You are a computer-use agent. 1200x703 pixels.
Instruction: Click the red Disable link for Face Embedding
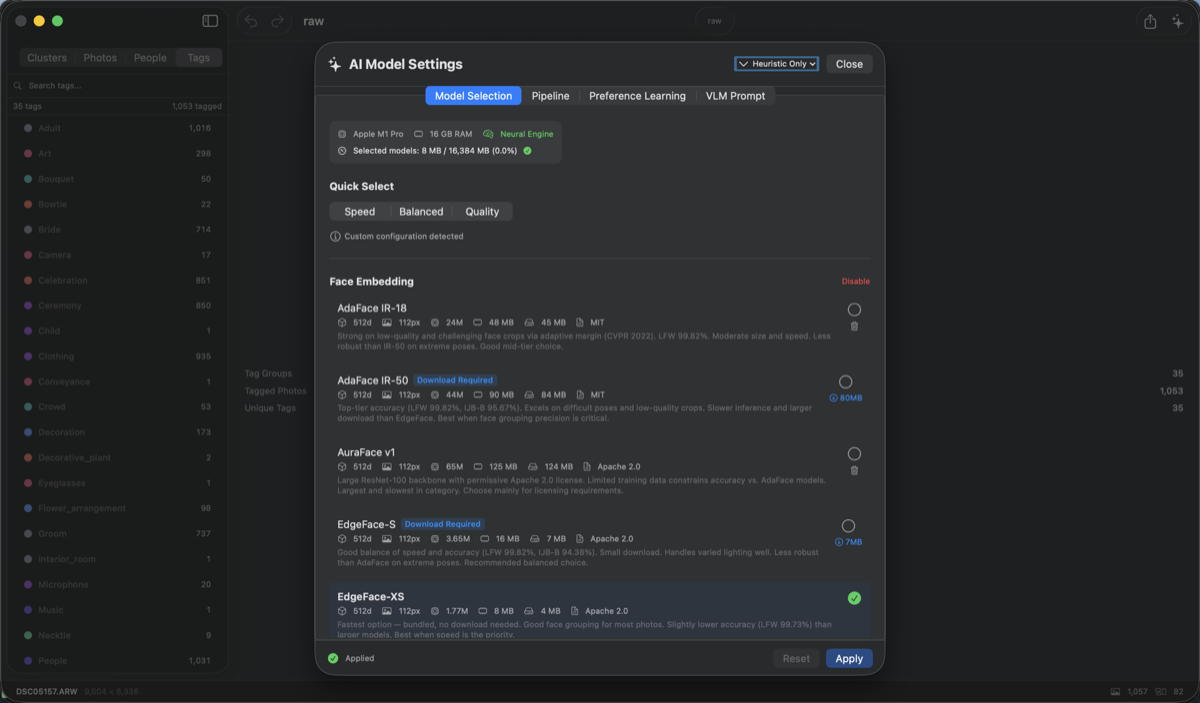[856, 282]
